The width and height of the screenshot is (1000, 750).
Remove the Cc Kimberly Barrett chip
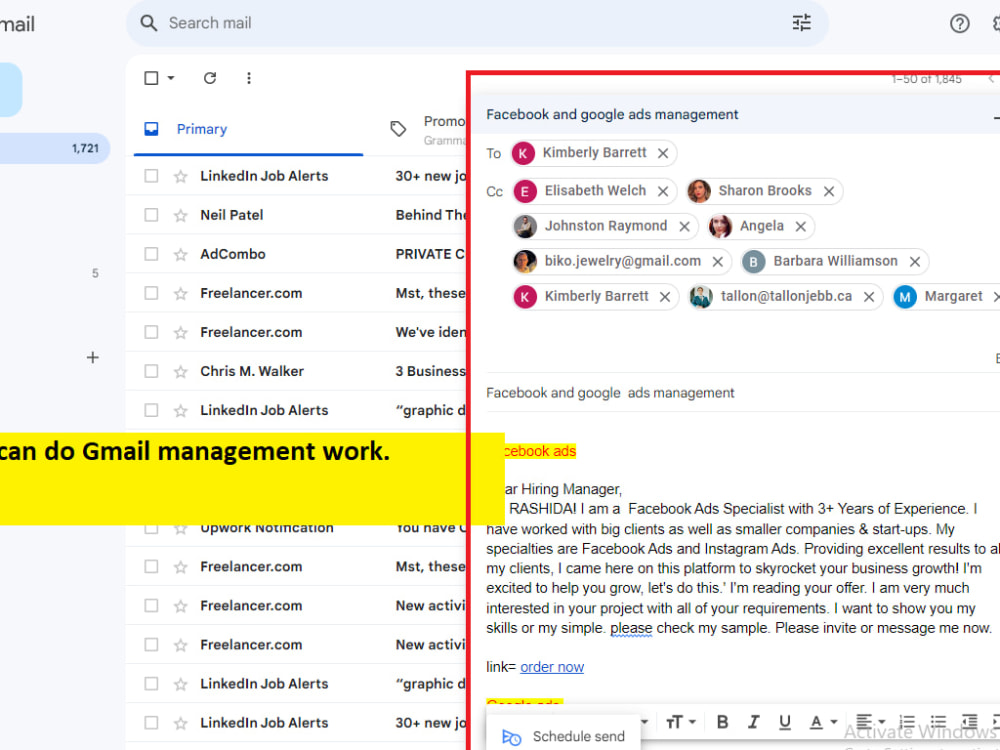[x=665, y=297]
